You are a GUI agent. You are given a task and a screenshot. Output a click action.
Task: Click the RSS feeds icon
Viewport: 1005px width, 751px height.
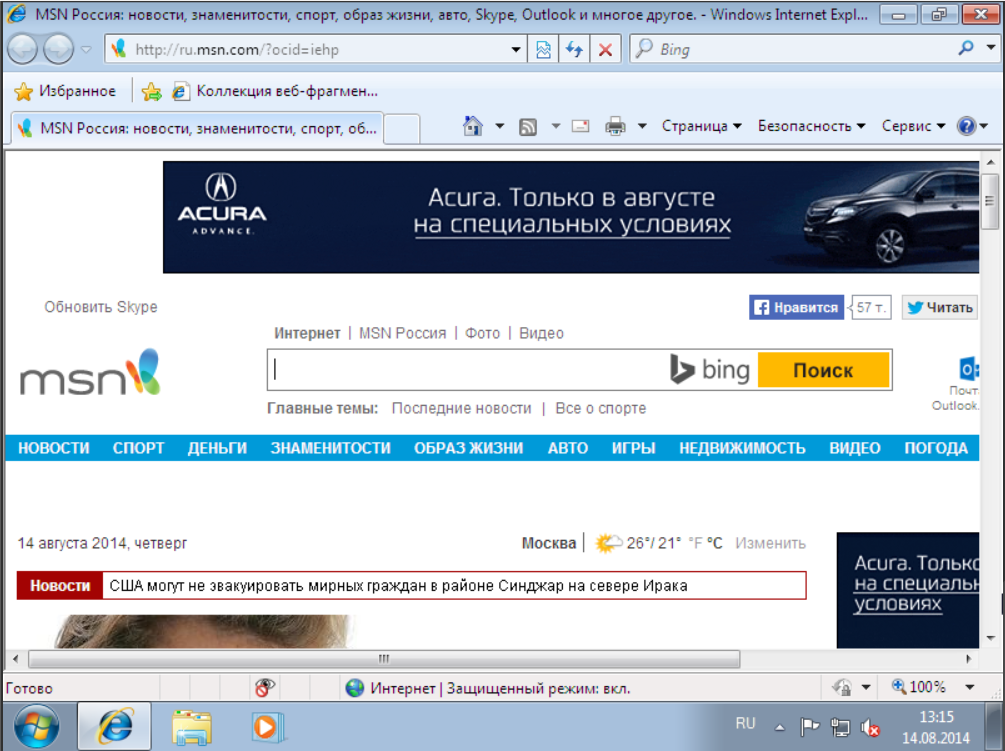click(x=528, y=127)
